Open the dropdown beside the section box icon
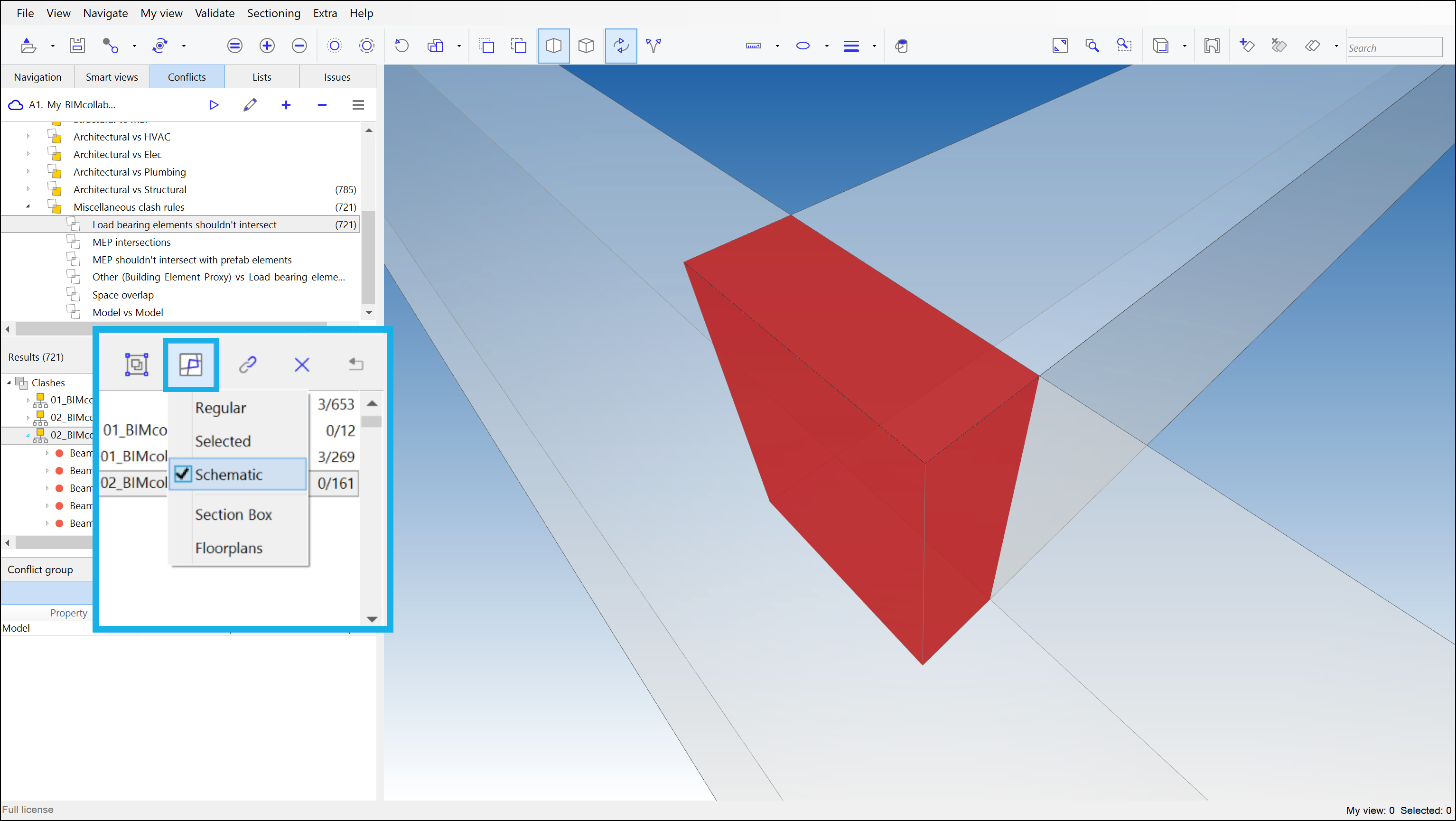The width and height of the screenshot is (1456, 821). pos(1184,47)
